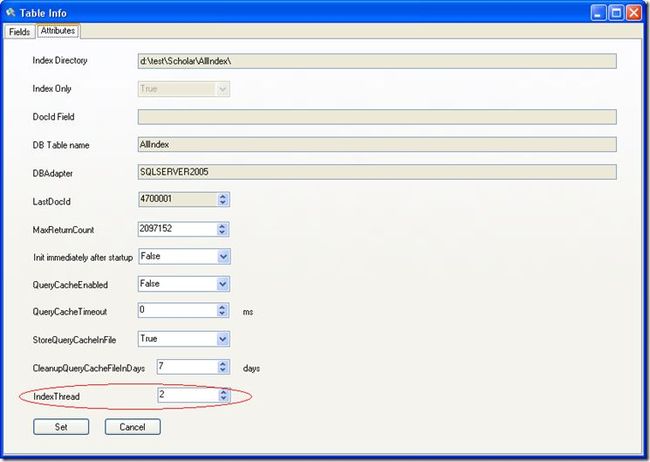Minimize the Table Info window
The height and width of the screenshot is (462, 650).
pyautogui.click(x=598, y=13)
